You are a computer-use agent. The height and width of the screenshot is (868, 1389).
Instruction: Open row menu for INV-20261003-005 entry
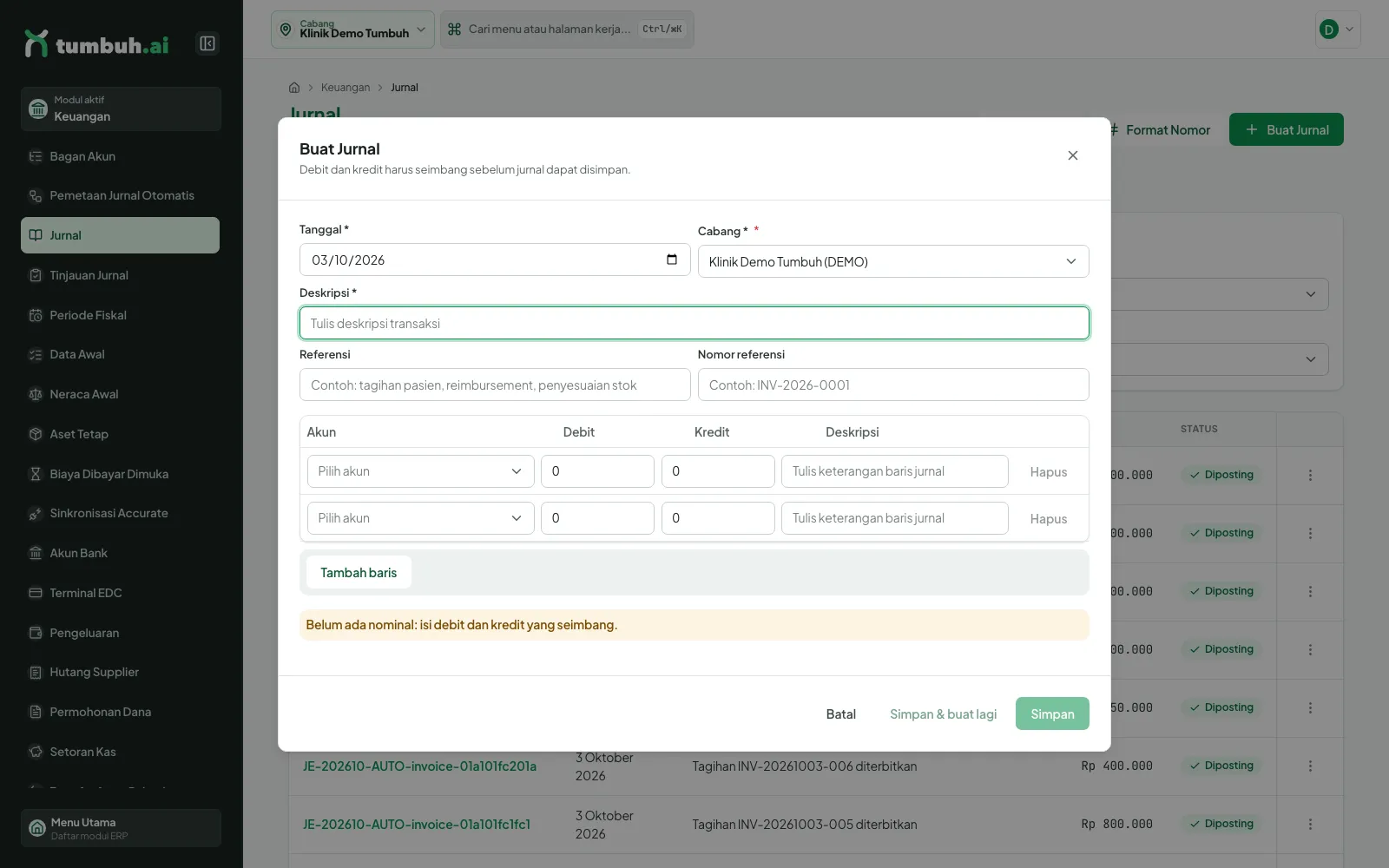point(1310,824)
